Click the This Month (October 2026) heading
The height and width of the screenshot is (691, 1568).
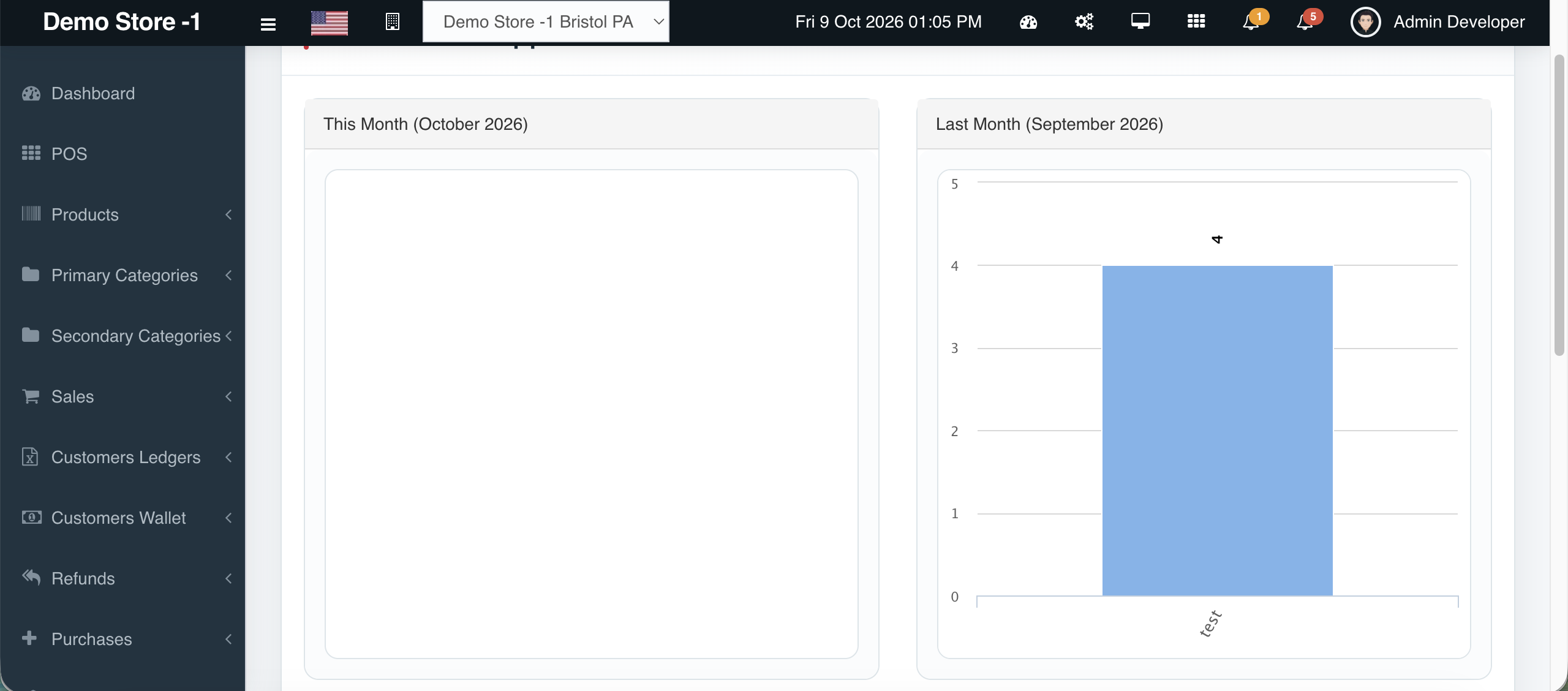tap(426, 124)
